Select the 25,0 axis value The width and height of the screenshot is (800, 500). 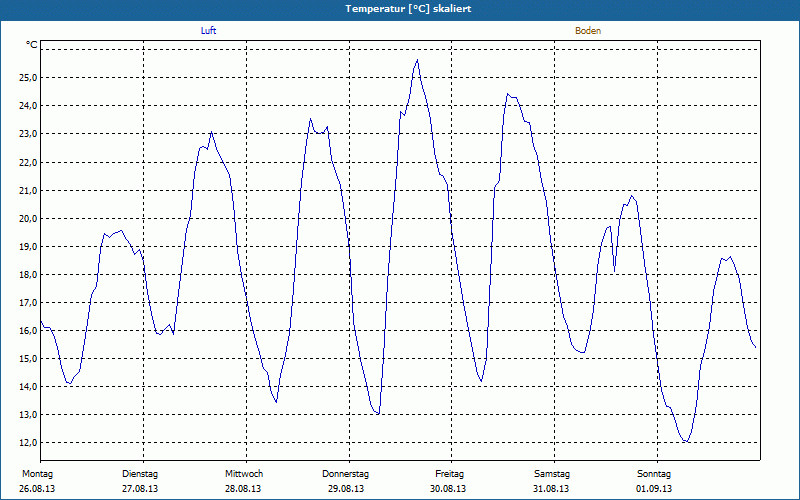pyautogui.click(x=28, y=78)
